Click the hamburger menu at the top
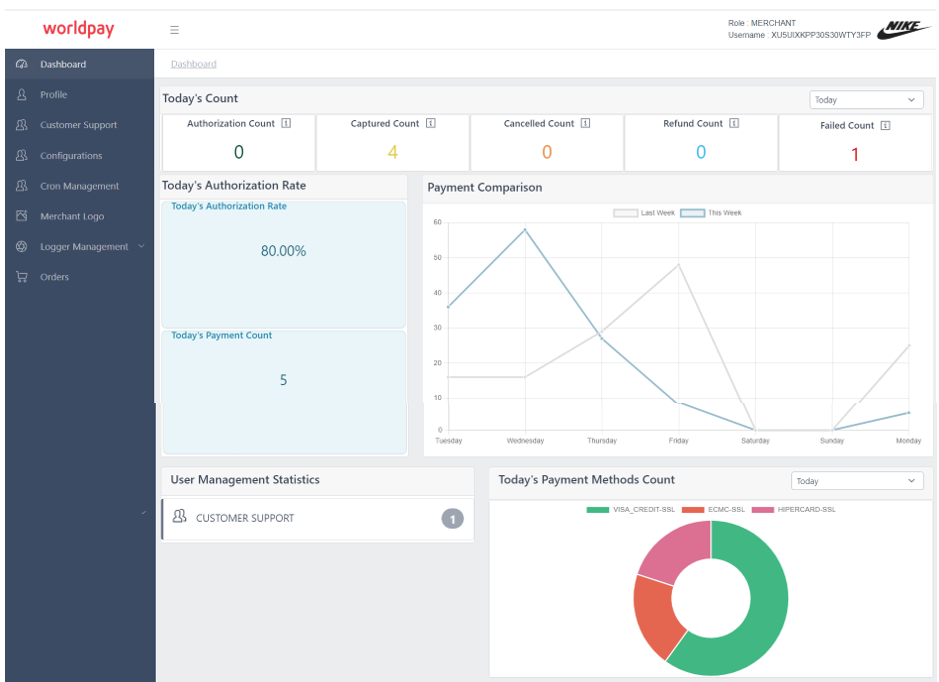 [x=174, y=29]
